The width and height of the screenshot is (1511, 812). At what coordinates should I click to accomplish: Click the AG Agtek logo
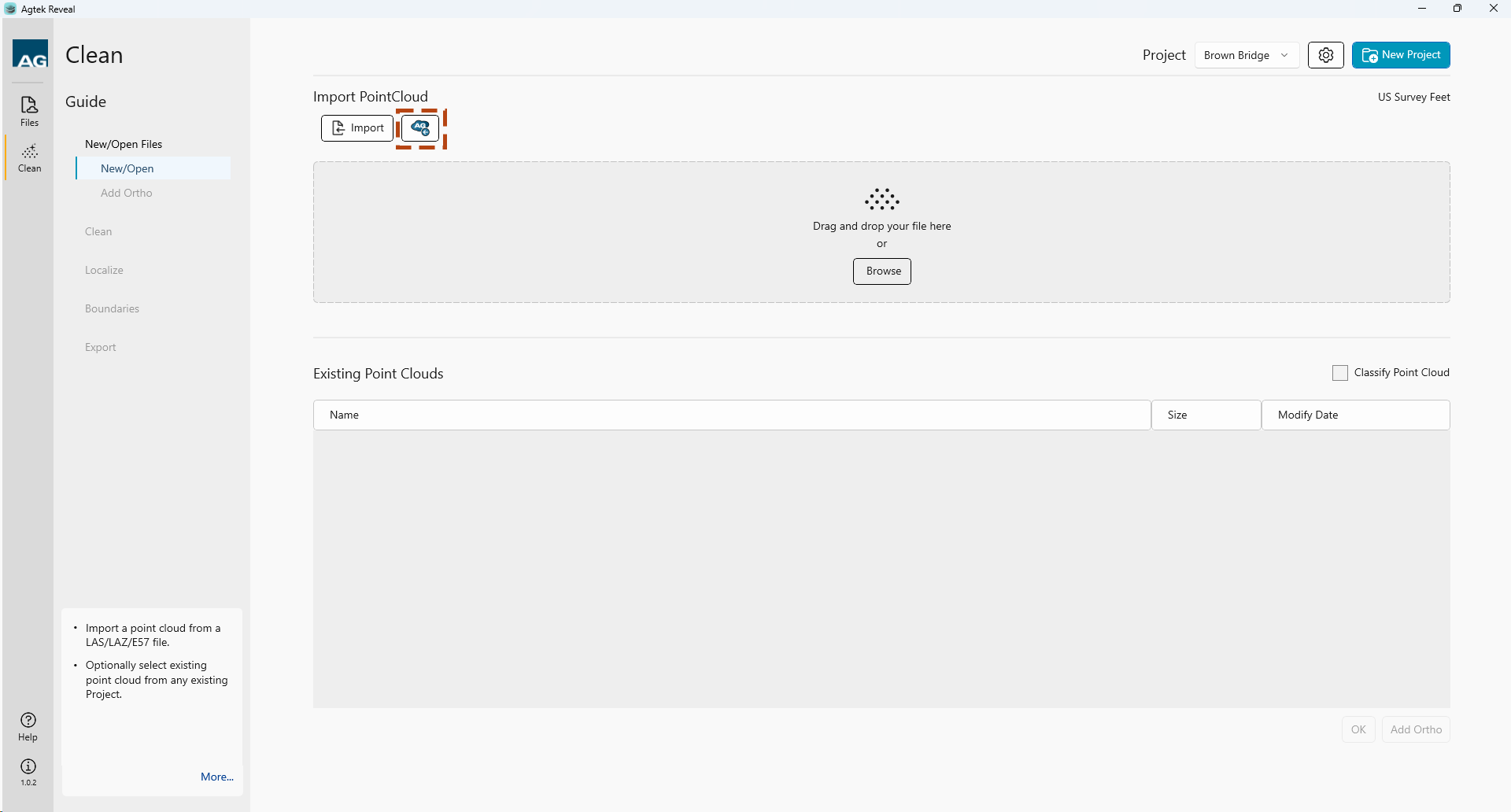[30, 54]
